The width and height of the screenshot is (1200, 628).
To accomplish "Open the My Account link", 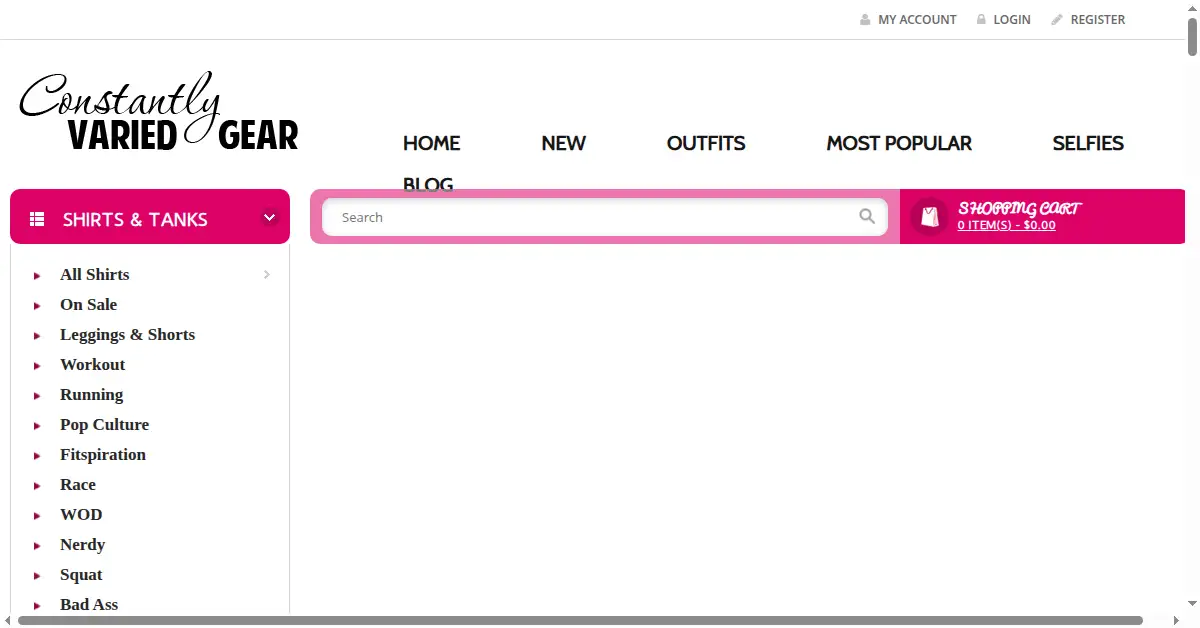I will pos(917,20).
